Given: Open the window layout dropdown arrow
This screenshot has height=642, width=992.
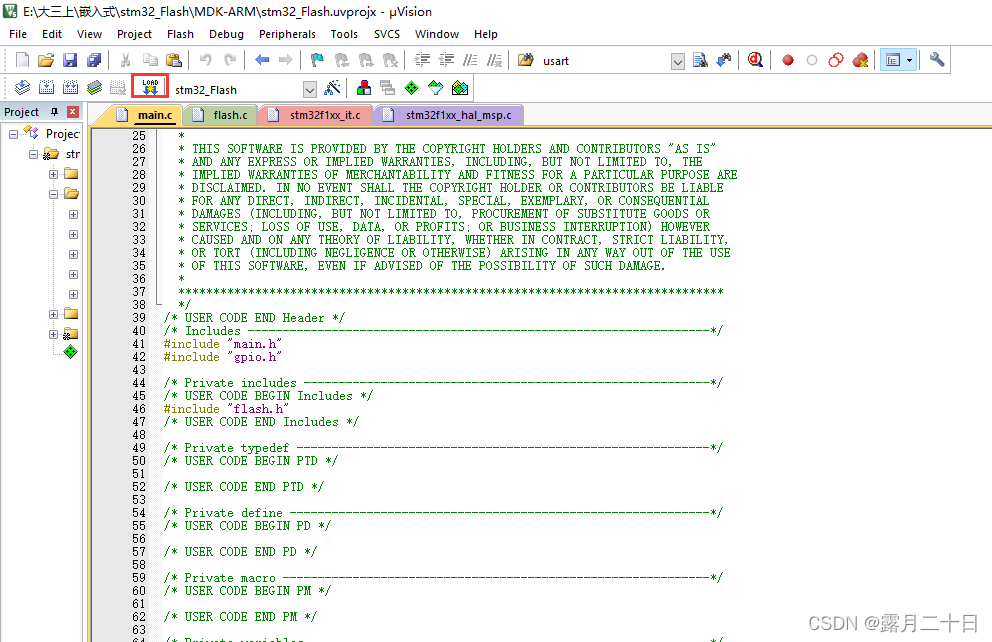Looking at the screenshot, I should pyautogui.click(x=909, y=61).
